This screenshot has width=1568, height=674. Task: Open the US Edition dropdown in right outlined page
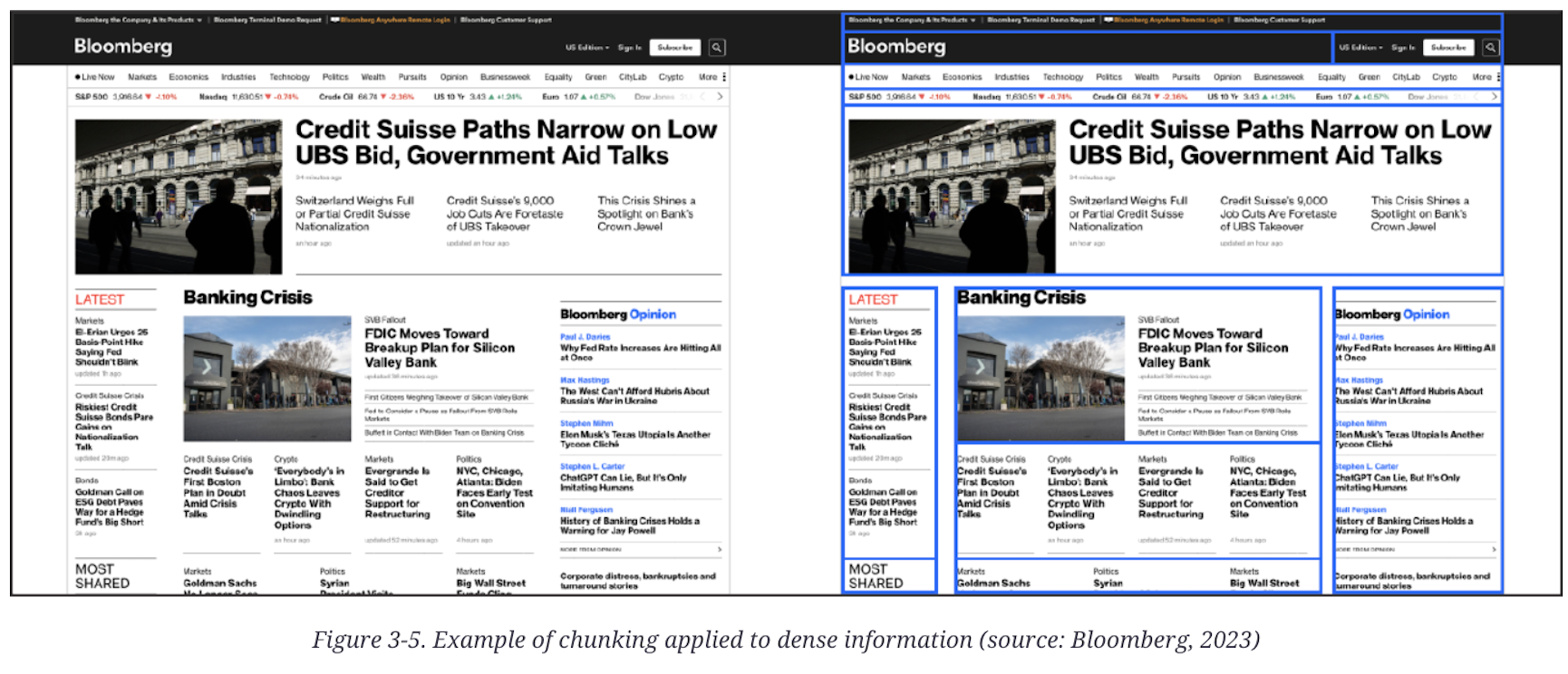click(x=1360, y=47)
